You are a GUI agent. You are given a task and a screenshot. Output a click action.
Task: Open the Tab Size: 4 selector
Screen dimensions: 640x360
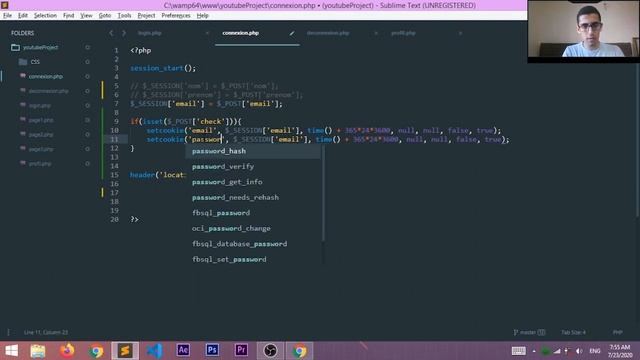(x=573, y=332)
